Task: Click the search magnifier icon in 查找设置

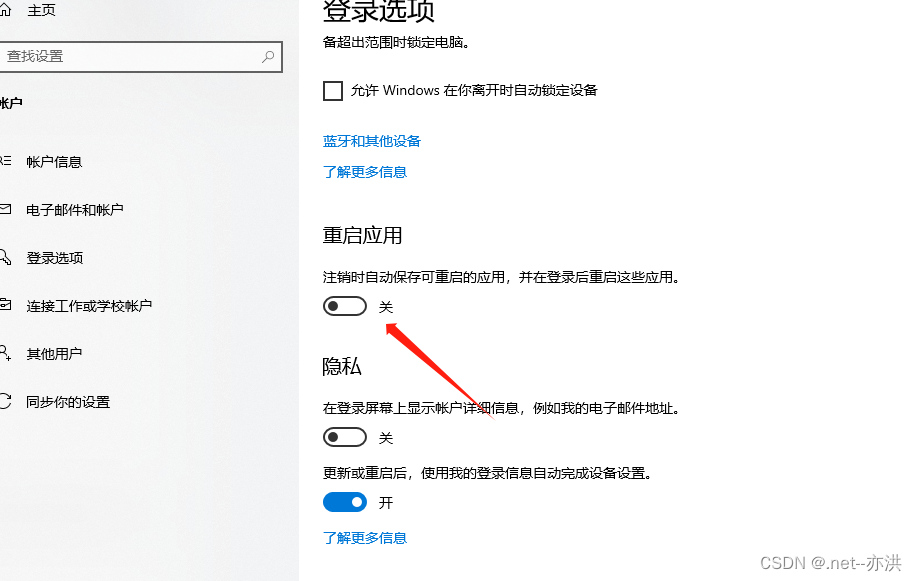Action: [268, 57]
